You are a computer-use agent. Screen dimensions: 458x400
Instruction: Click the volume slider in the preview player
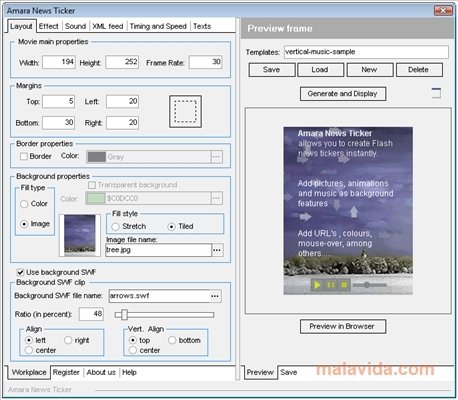370,285
